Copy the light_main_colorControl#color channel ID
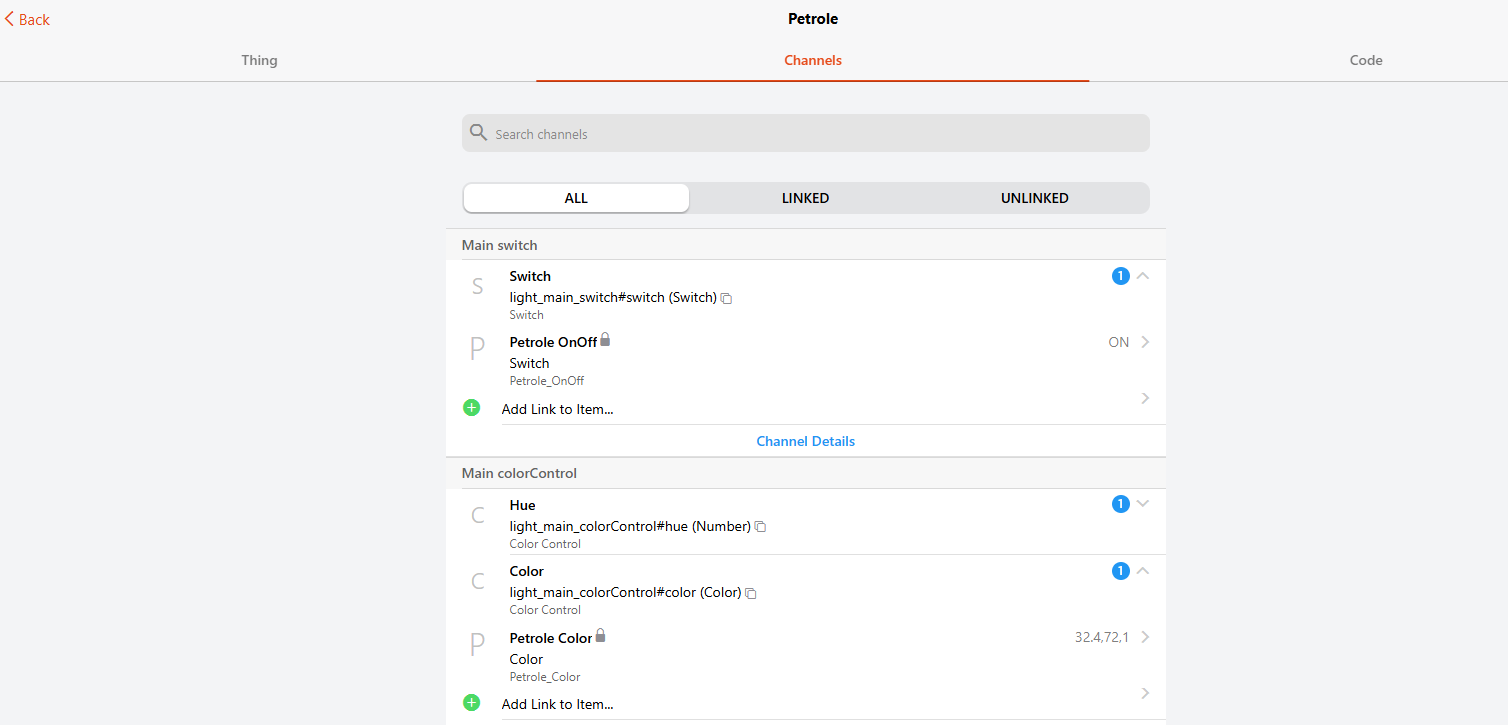 tap(751, 593)
